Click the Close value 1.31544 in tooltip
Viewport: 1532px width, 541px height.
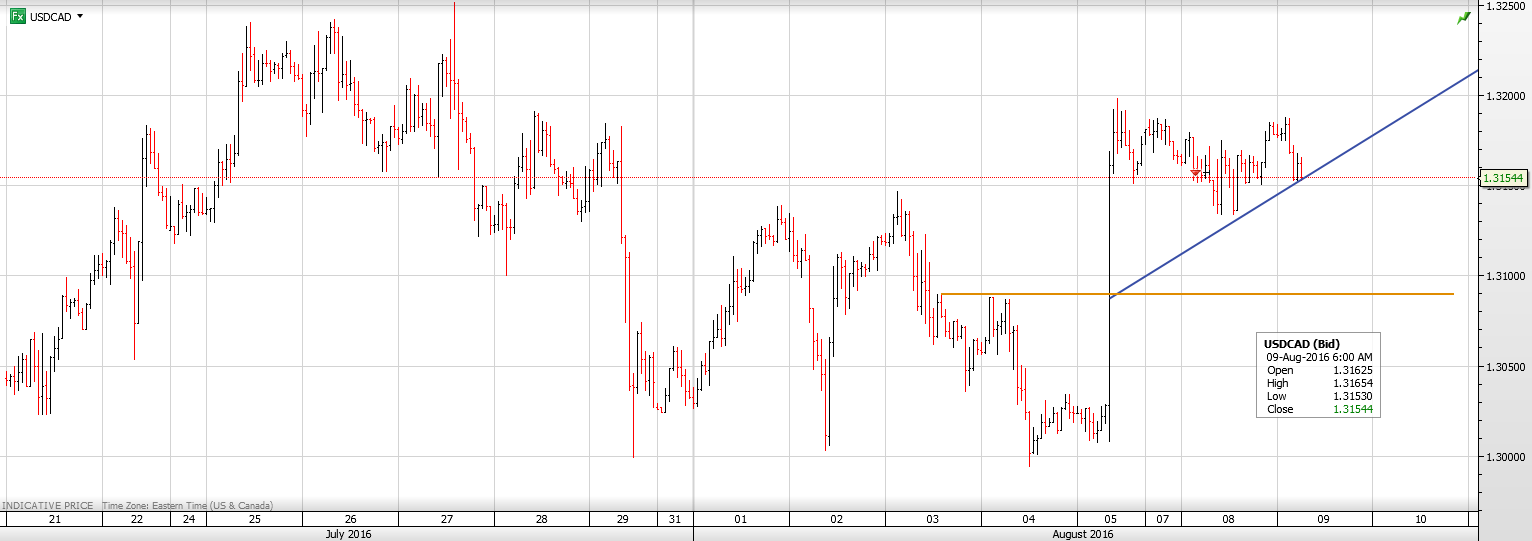(1352, 409)
